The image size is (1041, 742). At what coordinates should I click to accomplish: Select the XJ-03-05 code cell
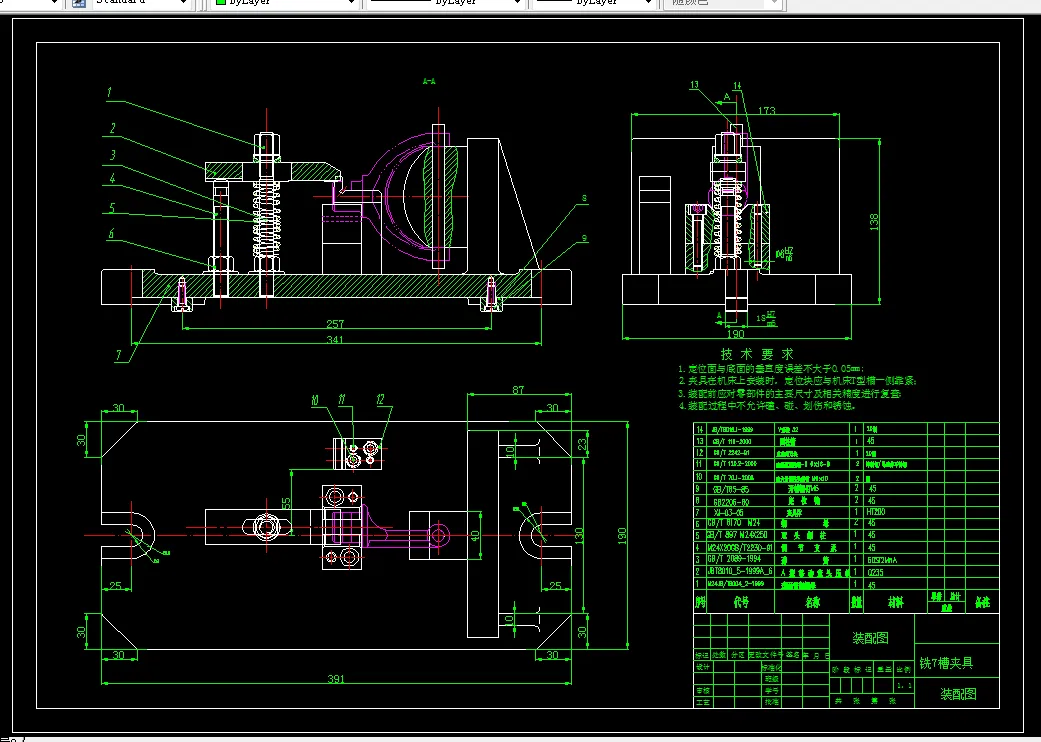pos(728,512)
